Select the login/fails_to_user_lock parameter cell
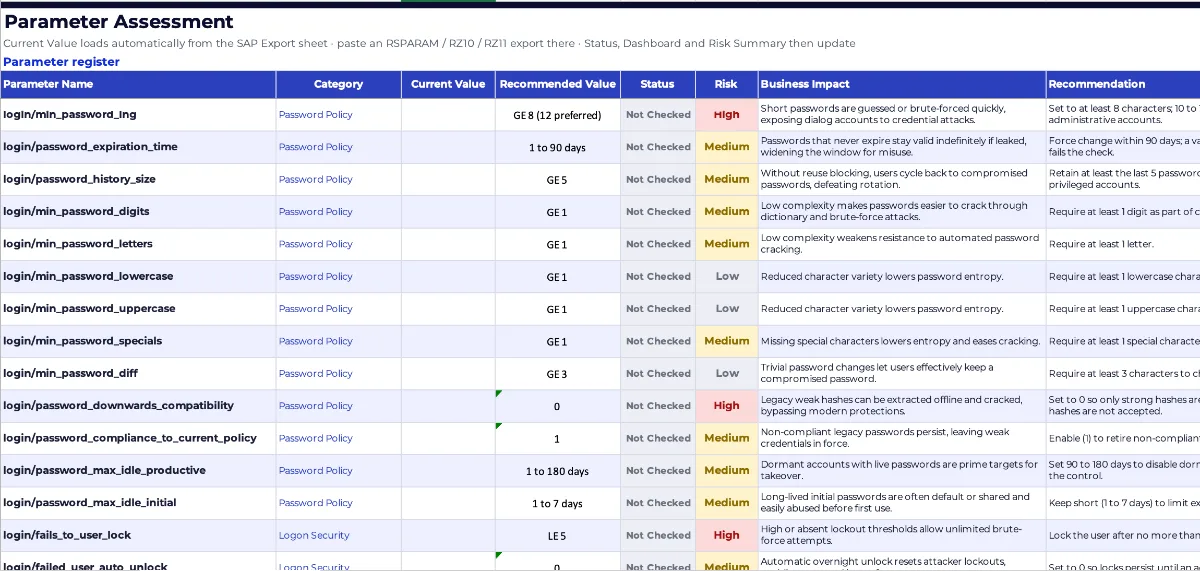Image resolution: width=1200 pixels, height=571 pixels. (x=138, y=535)
